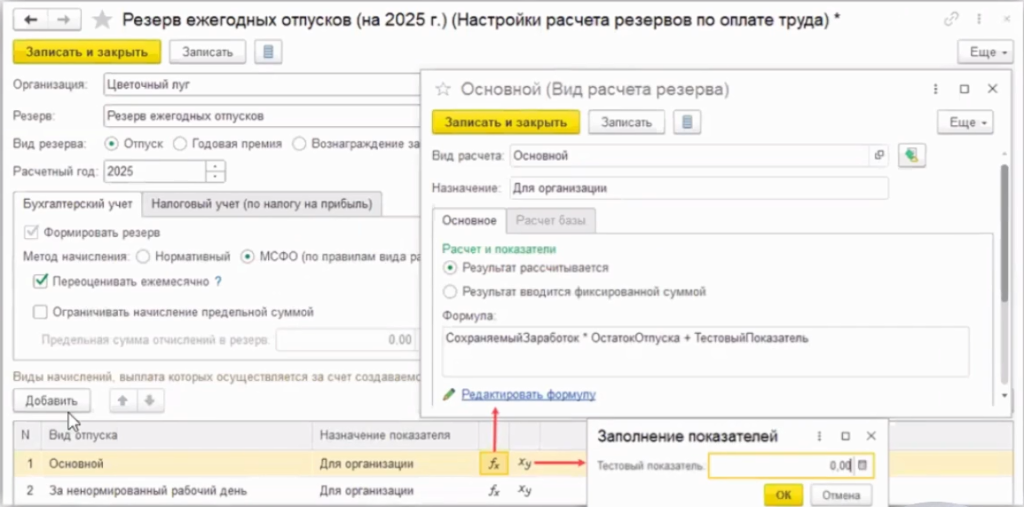Cancel with Отмена in Заполнение показателей
The image size is (1024, 507).
(x=840, y=495)
